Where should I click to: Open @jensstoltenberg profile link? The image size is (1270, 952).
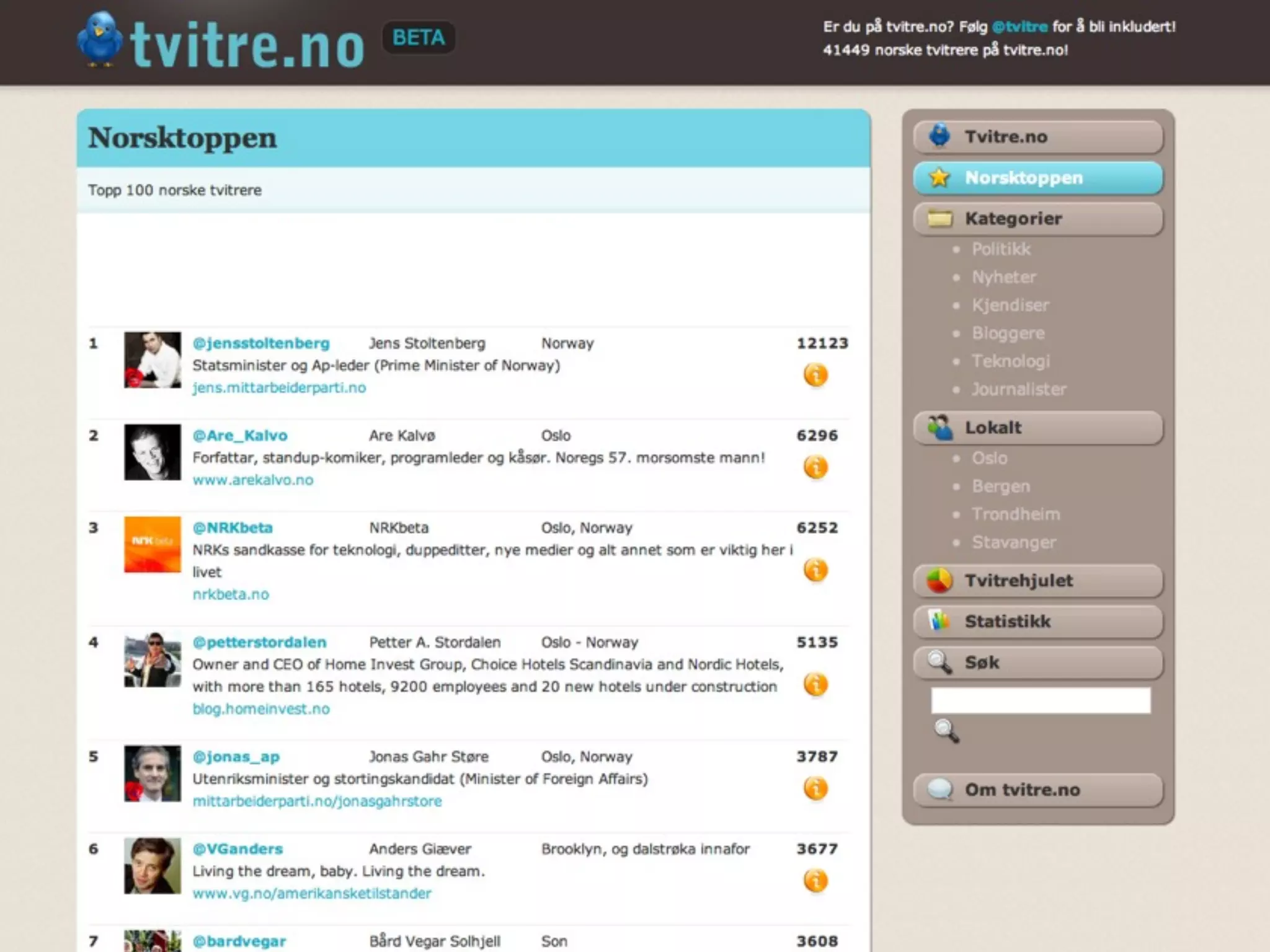[x=261, y=343]
